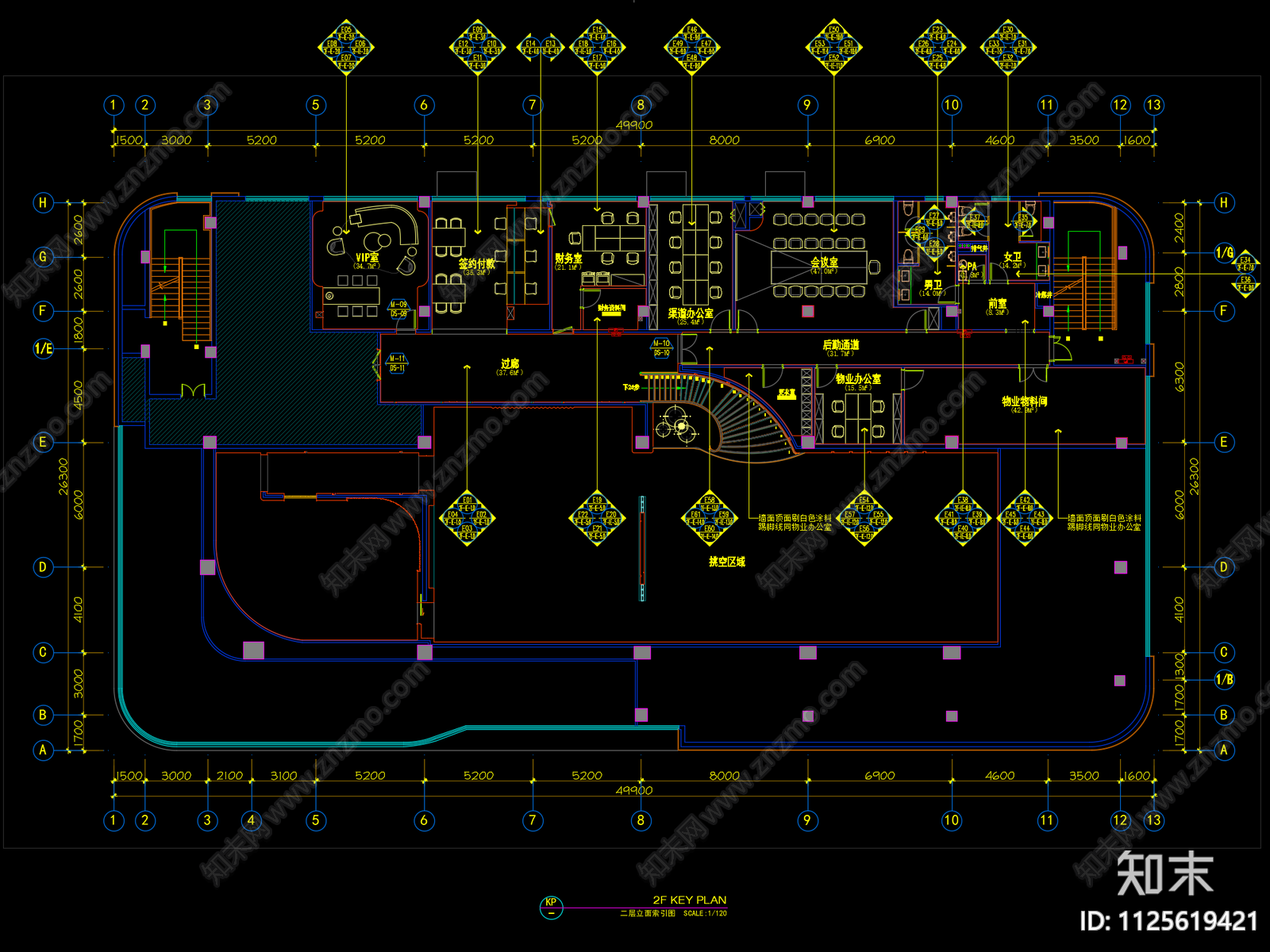Select the 1300 vertical dimension text
Viewport: 1270px width, 952px height.
tap(1179, 665)
